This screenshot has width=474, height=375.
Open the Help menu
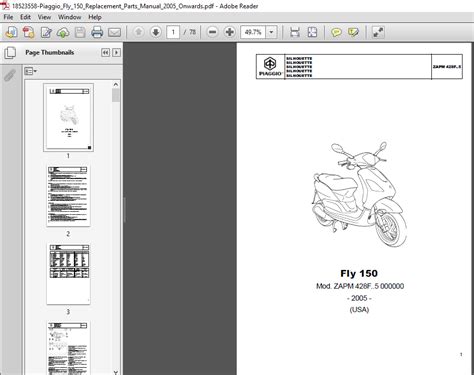click(95, 17)
